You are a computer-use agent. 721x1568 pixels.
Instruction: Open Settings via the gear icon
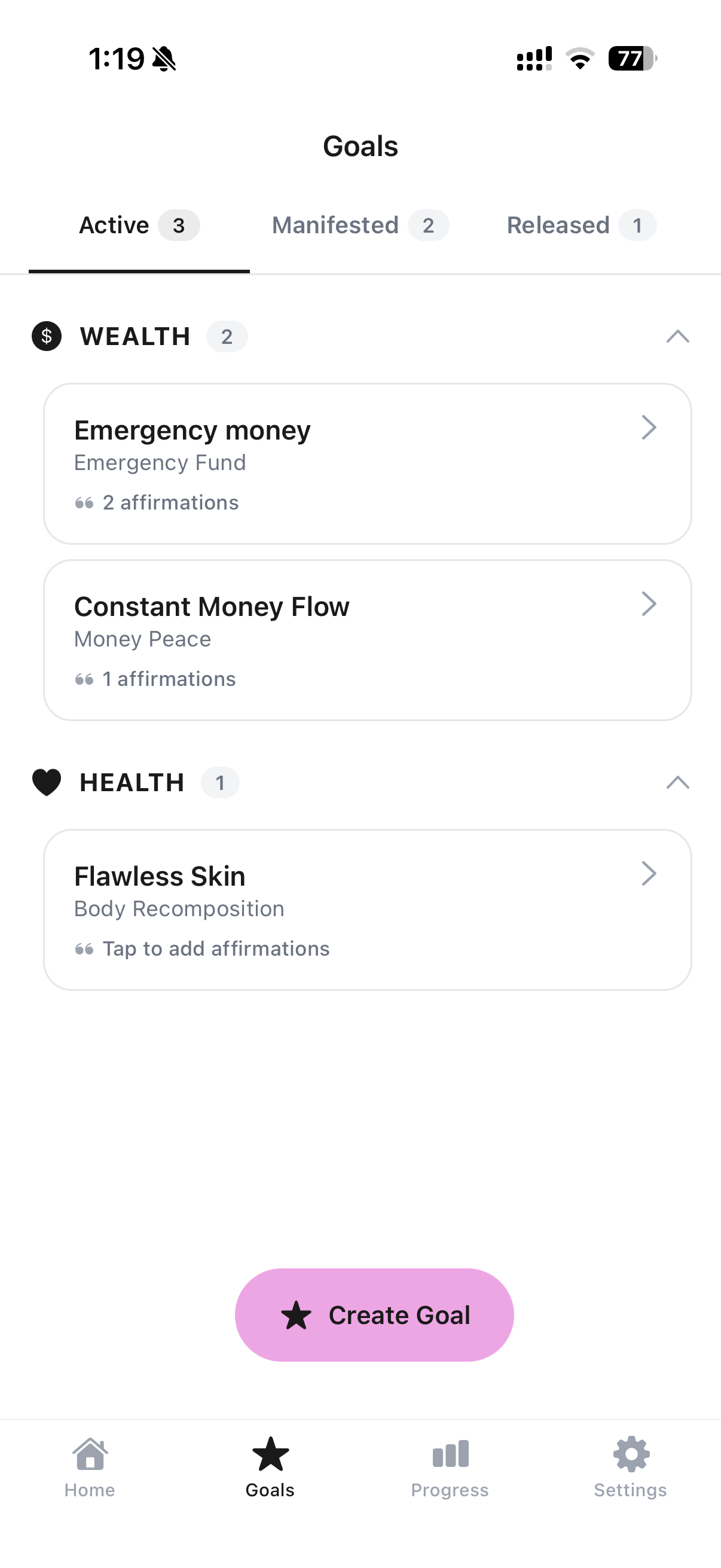tap(631, 1454)
